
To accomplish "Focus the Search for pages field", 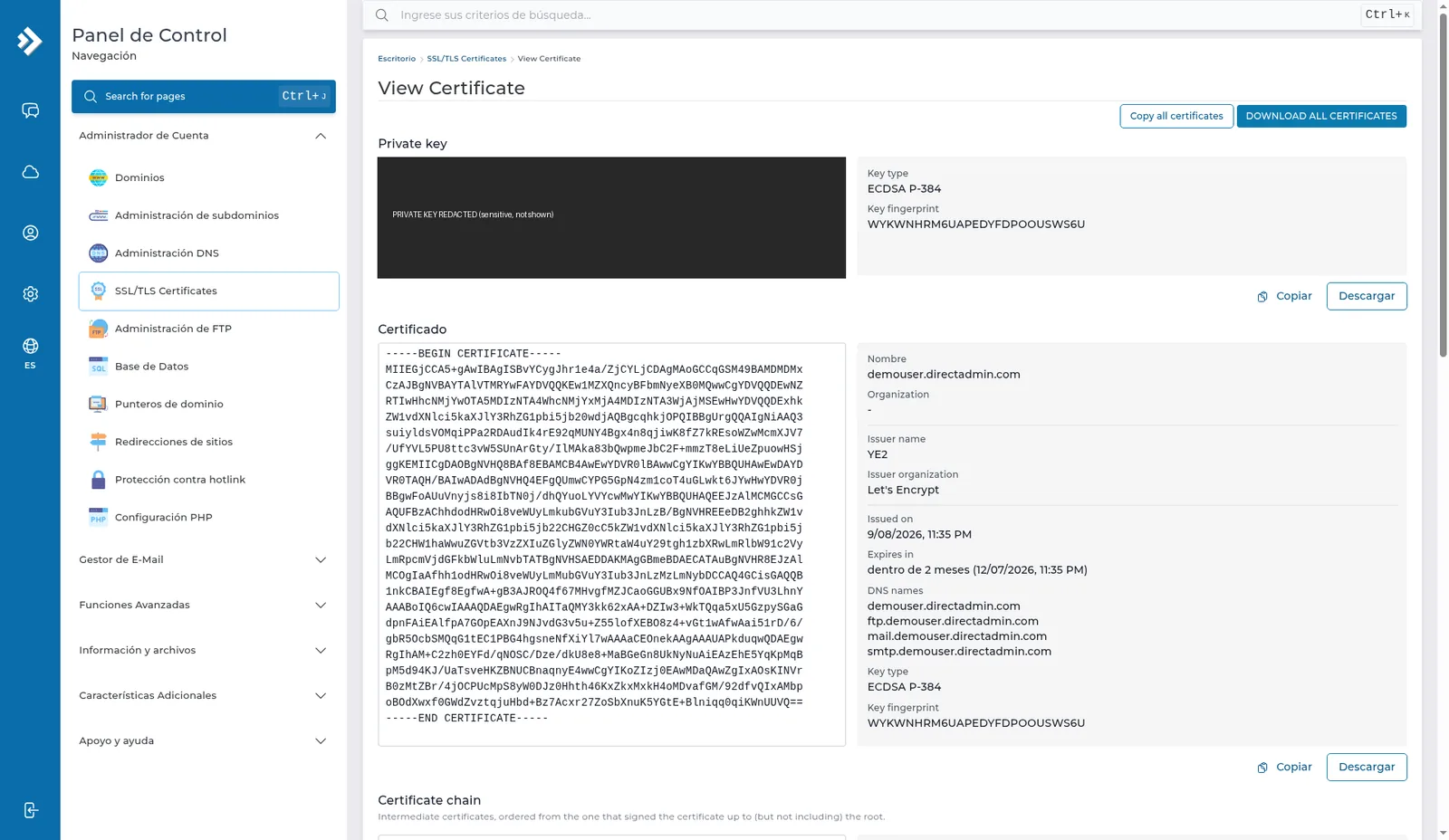I will pos(204,96).
